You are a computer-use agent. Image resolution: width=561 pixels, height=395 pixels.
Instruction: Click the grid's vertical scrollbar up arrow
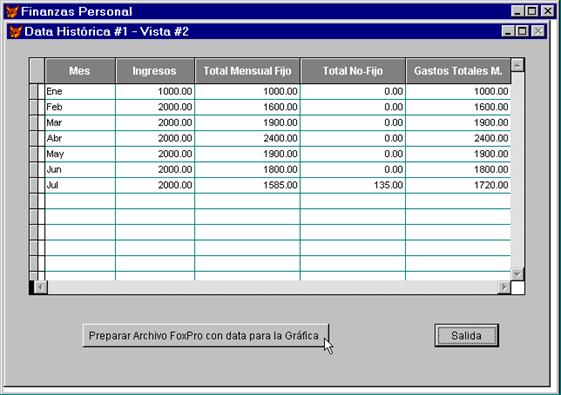pos(517,65)
